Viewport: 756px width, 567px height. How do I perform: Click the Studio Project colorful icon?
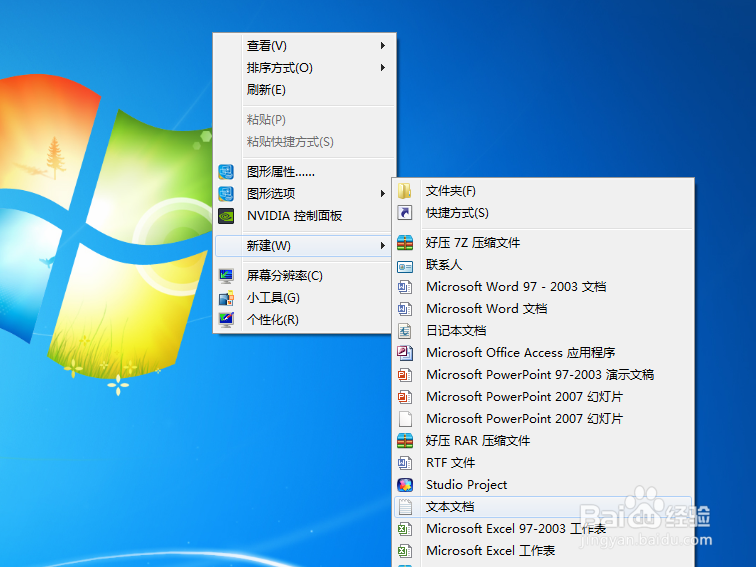pos(405,485)
